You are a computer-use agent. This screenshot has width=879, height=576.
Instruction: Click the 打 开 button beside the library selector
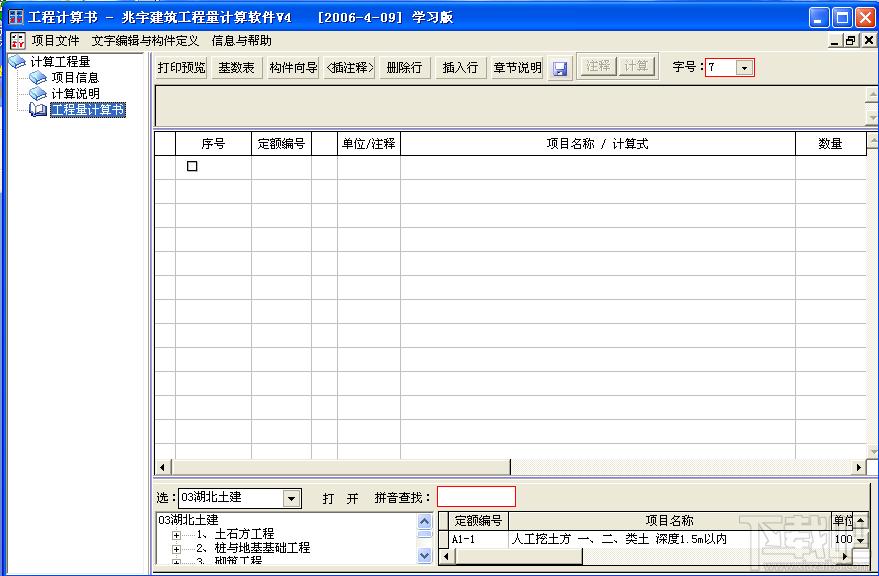[x=340, y=498]
